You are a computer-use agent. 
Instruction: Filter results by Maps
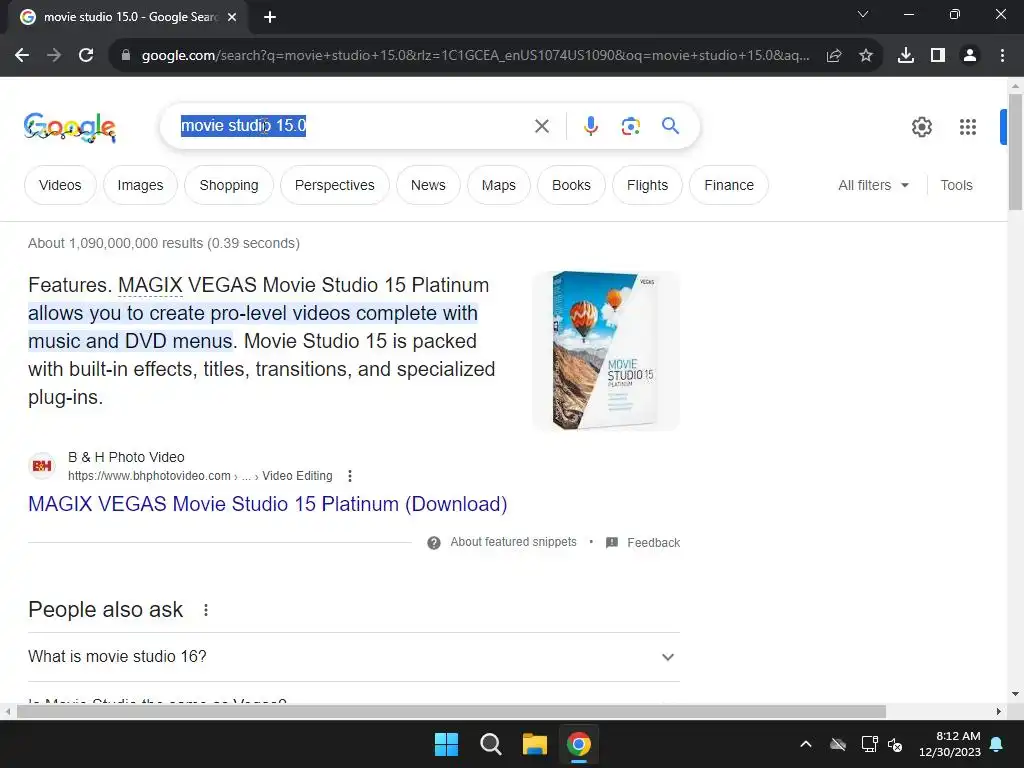pos(499,185)
